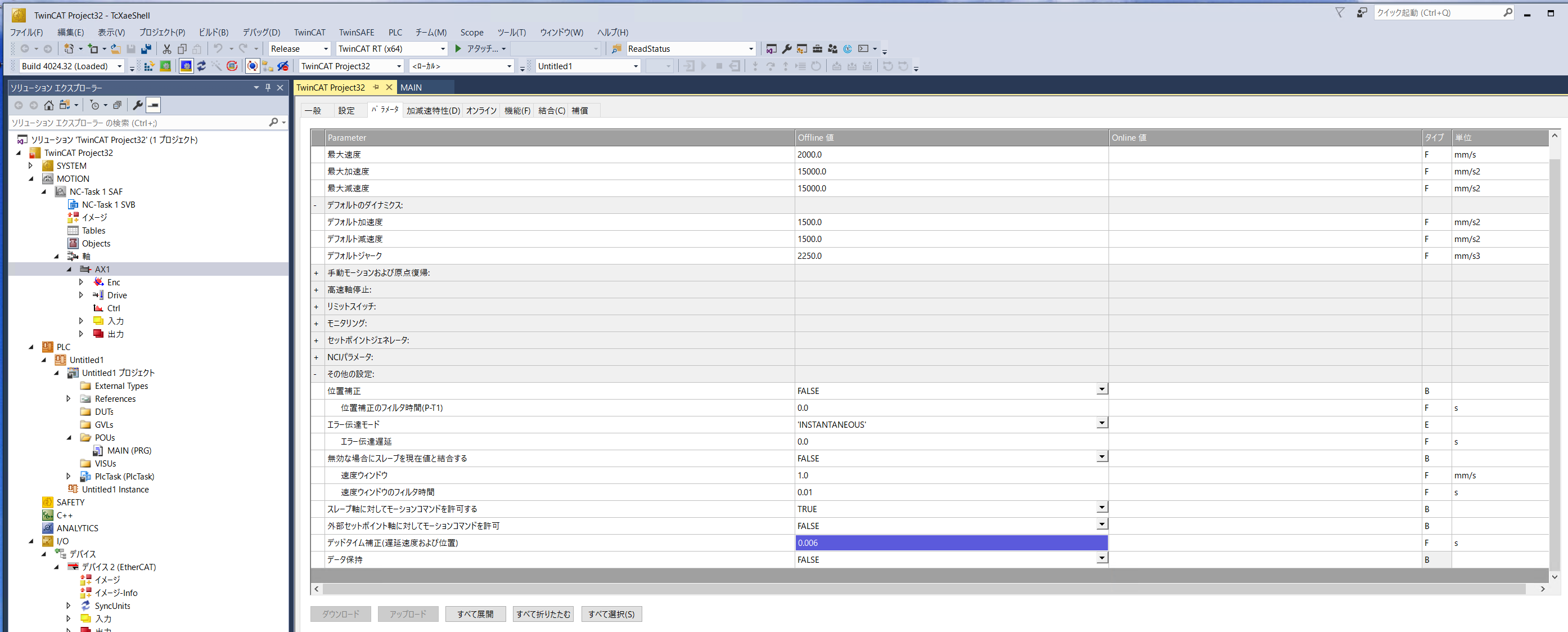Click the すべて折りたたむ button

(543, 614)
